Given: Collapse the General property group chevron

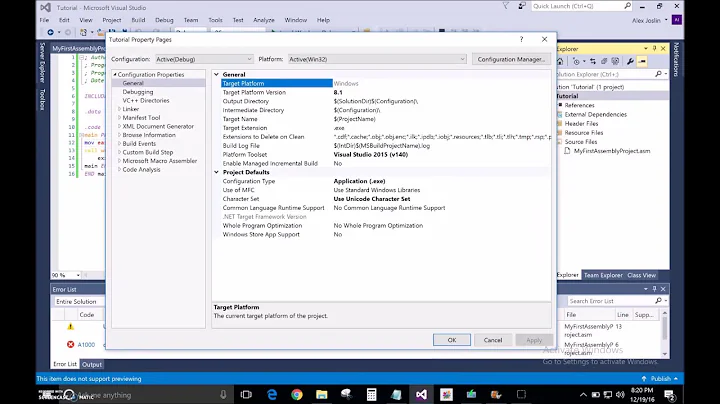Looking at the screenshot, I should pos(216,74).
